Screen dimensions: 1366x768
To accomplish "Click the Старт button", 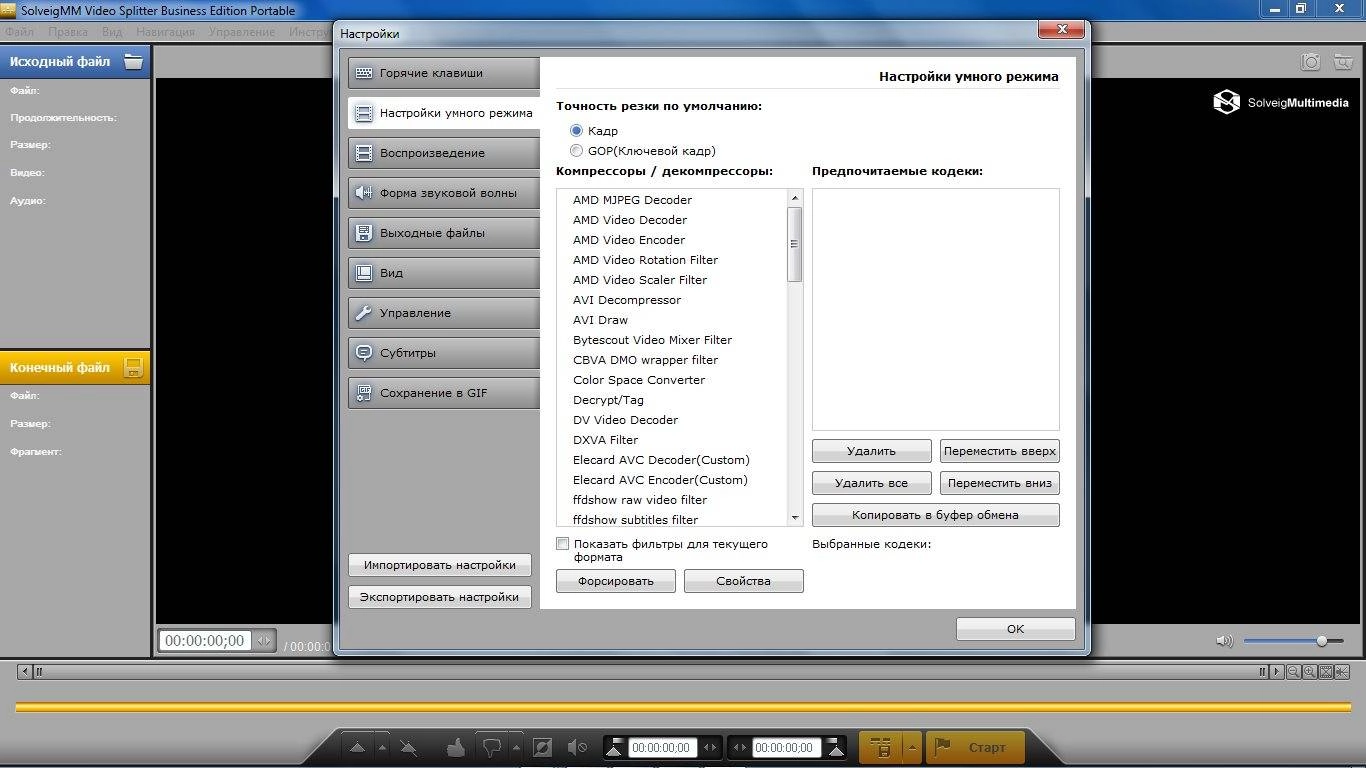I will coord(975,747).
